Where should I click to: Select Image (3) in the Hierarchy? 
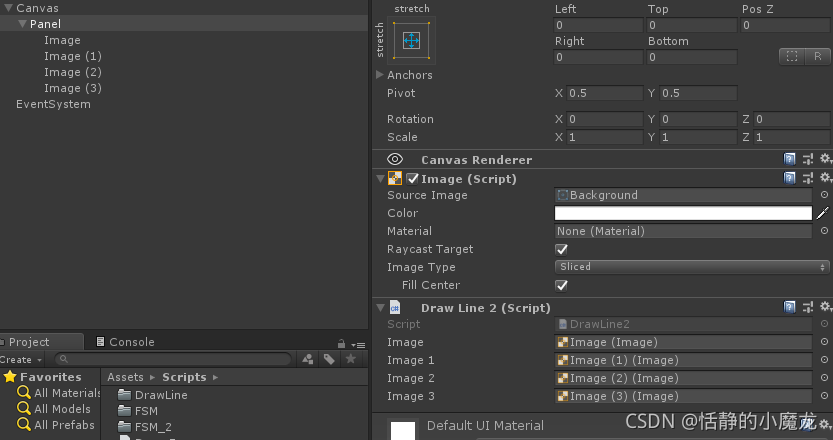[73, 88]
